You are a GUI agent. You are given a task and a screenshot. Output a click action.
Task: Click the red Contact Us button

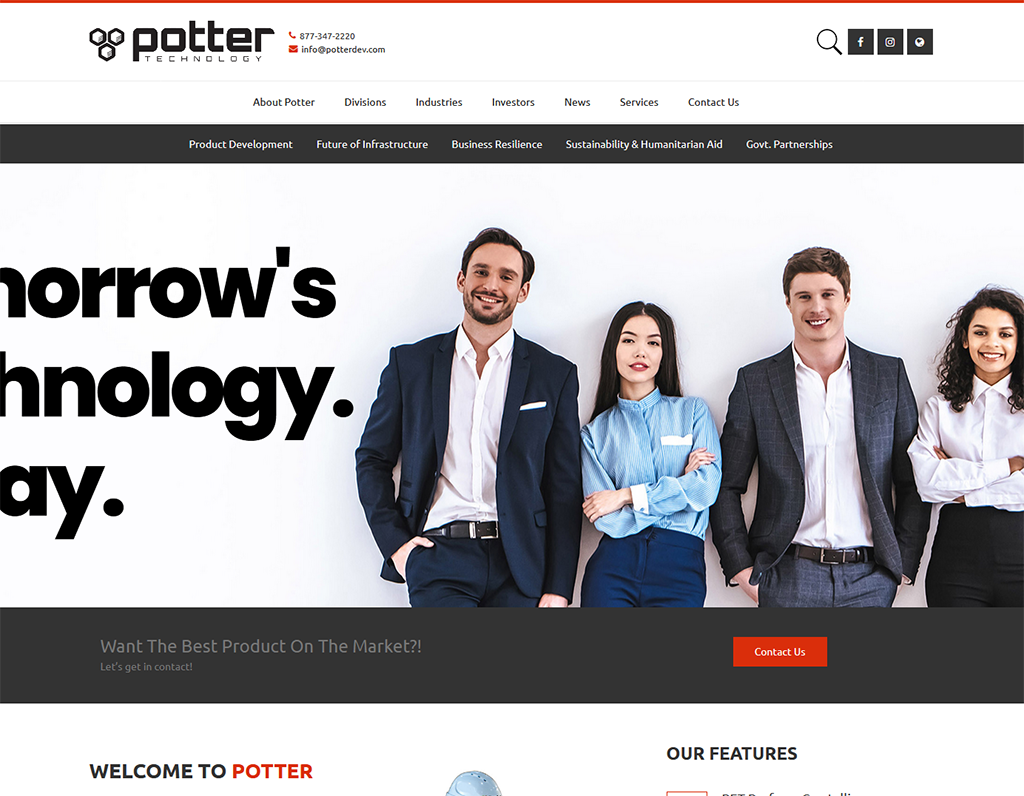[780, 652]
